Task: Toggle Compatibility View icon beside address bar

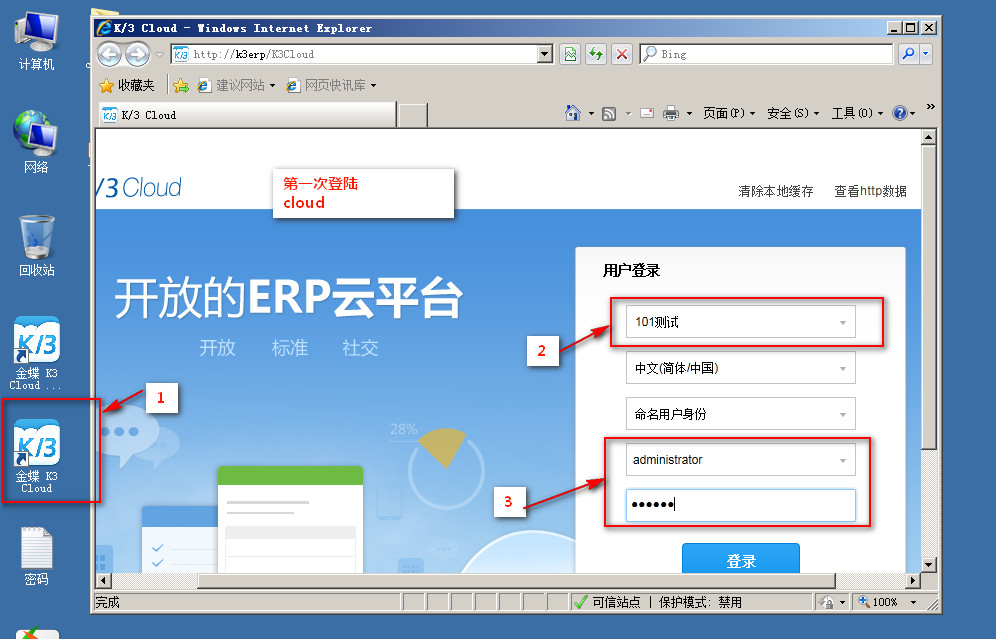Action: point(570,55)
